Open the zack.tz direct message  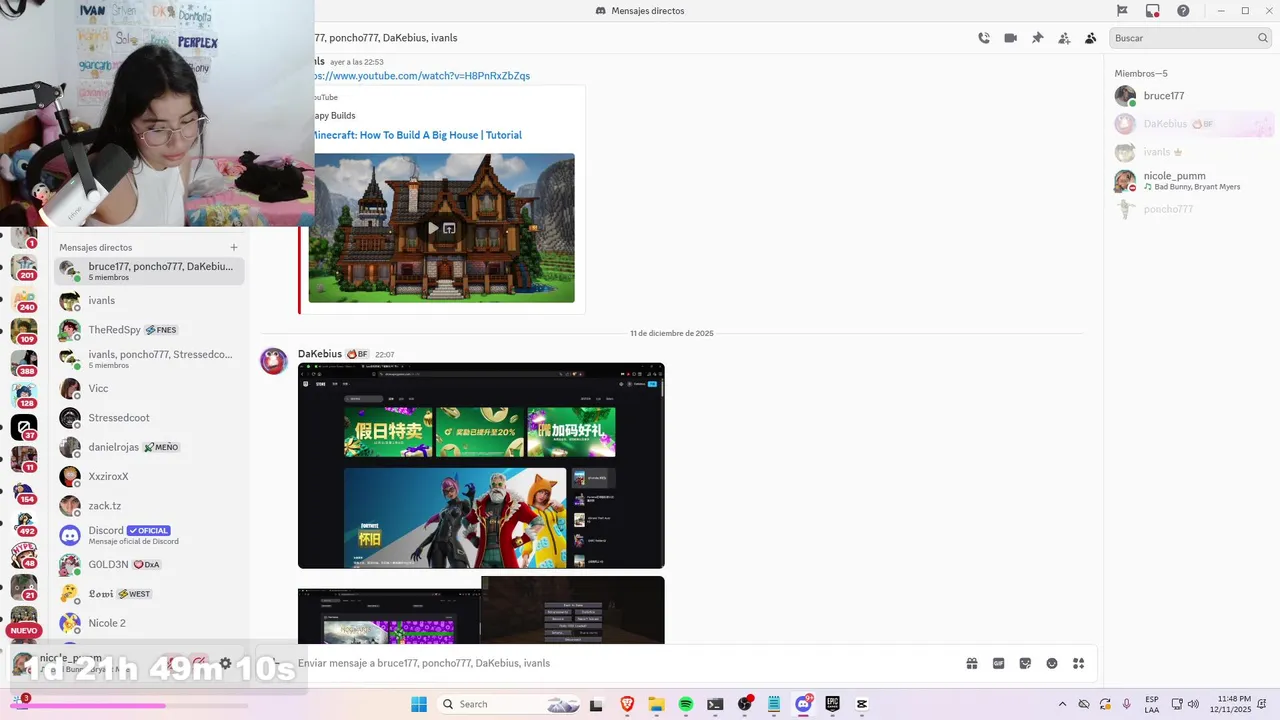click(x=149, y=506)
